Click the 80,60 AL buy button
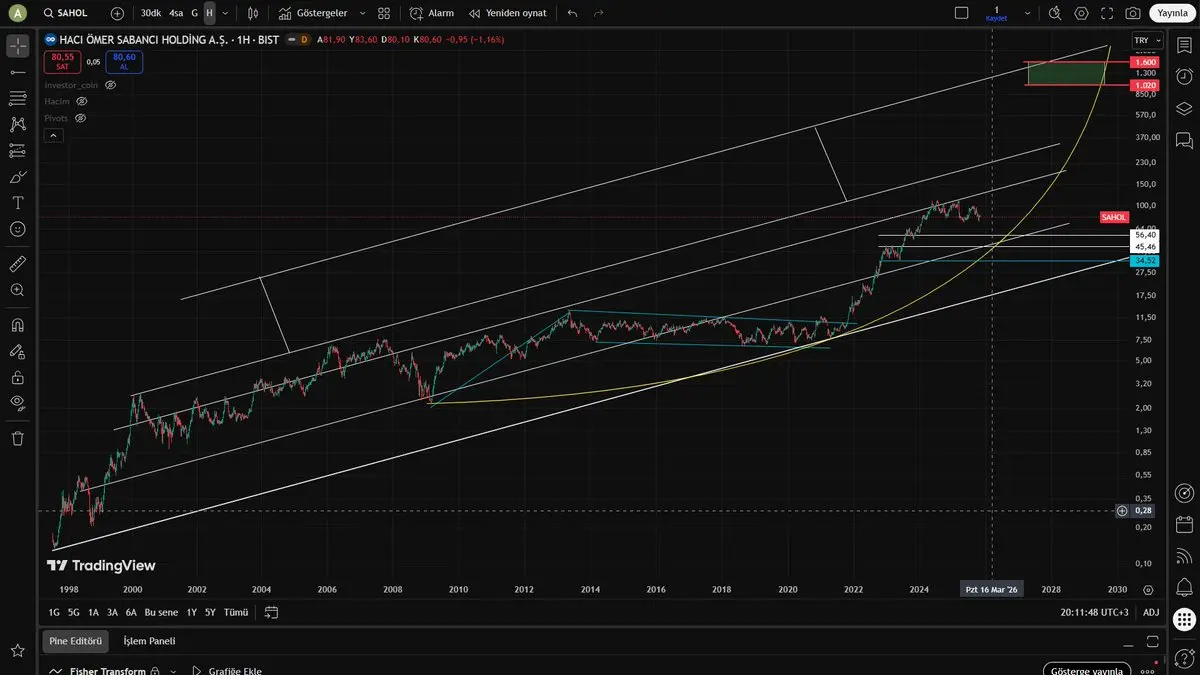The image size is (1200, 675). (124, 62)
